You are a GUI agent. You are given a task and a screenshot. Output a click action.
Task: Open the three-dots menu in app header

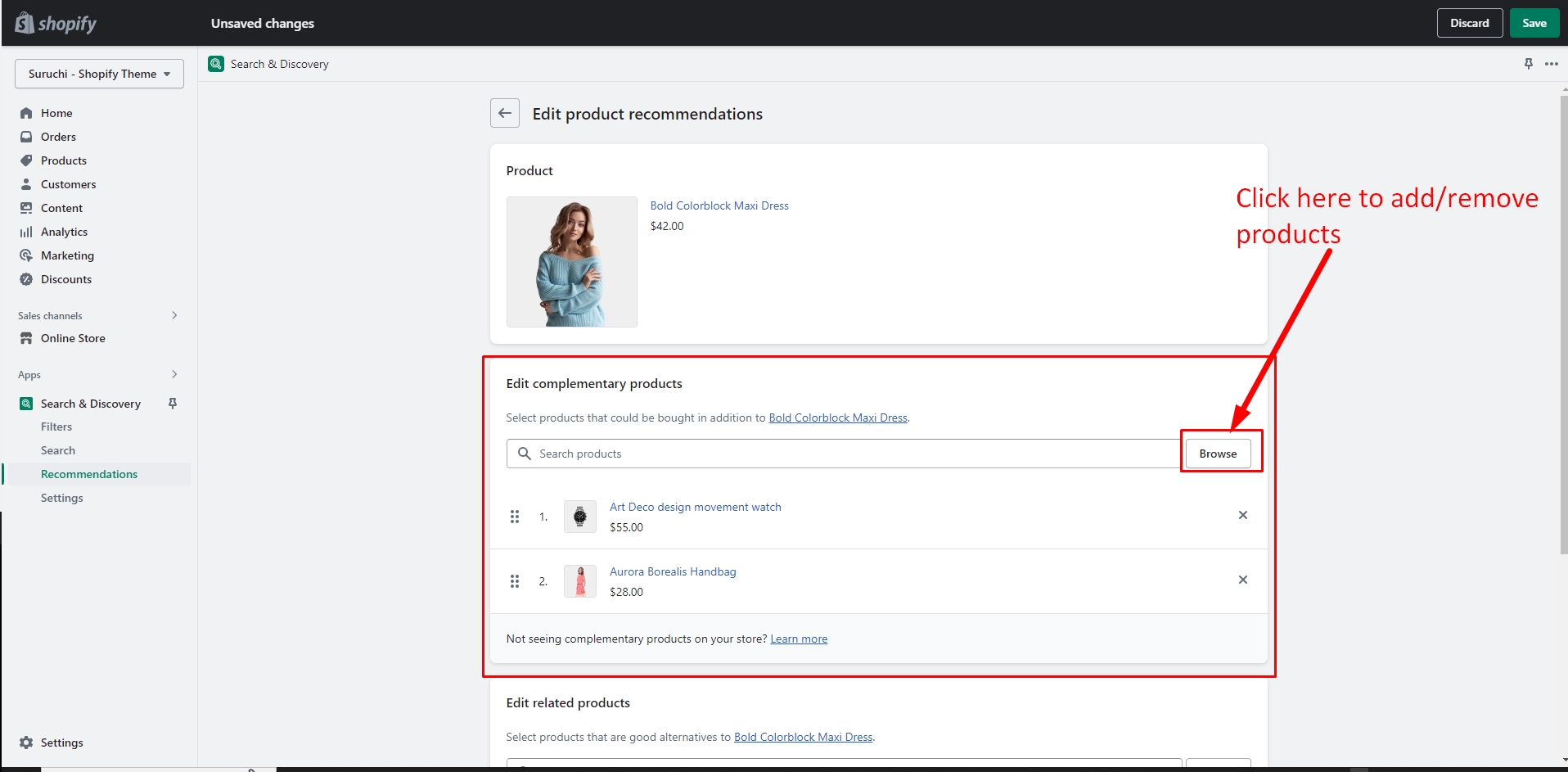1551,64
